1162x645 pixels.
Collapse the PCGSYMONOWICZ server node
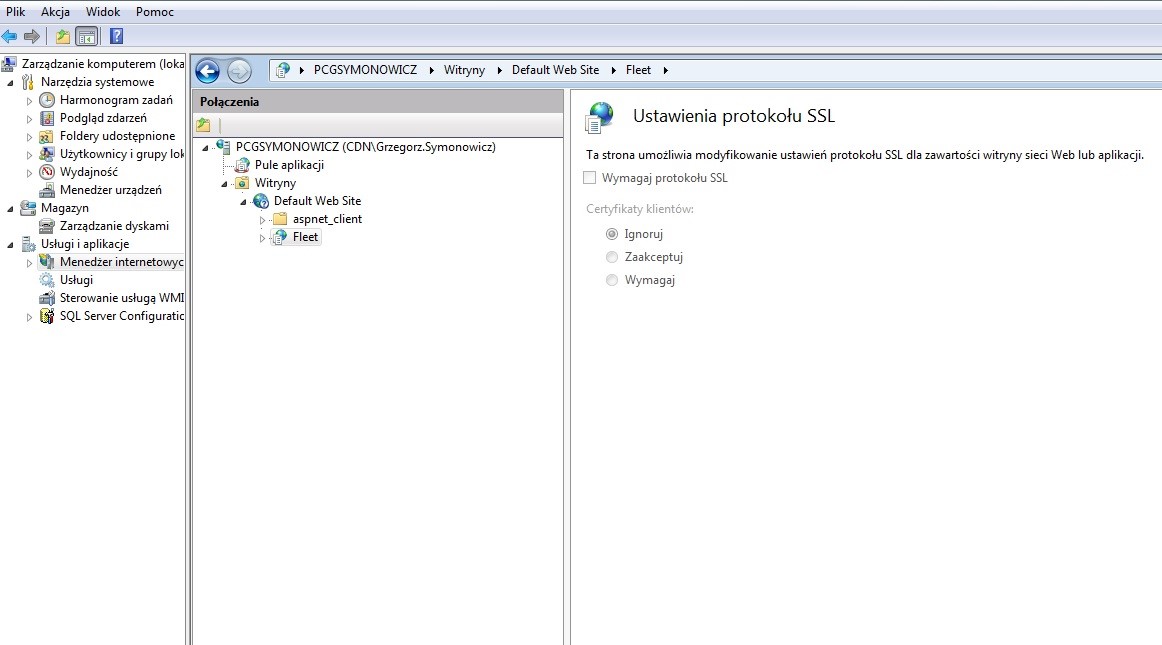pyautogui.click(x=205, y=148)
